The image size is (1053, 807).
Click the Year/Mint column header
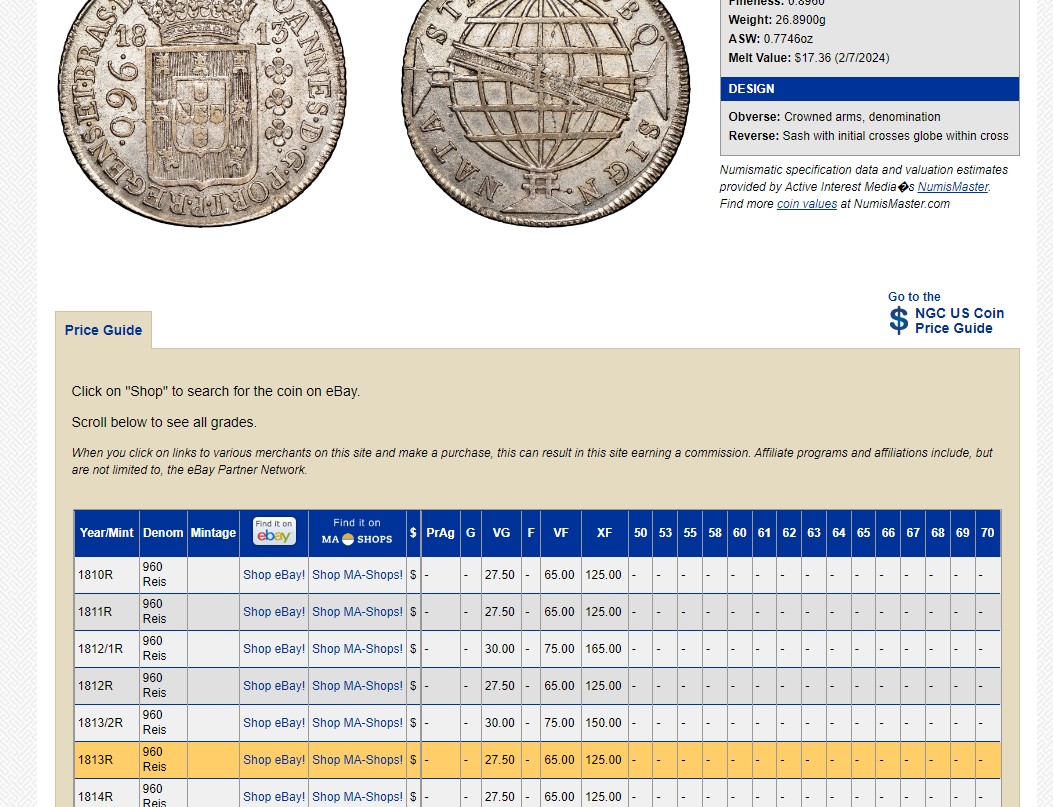(x=106, y=533)
